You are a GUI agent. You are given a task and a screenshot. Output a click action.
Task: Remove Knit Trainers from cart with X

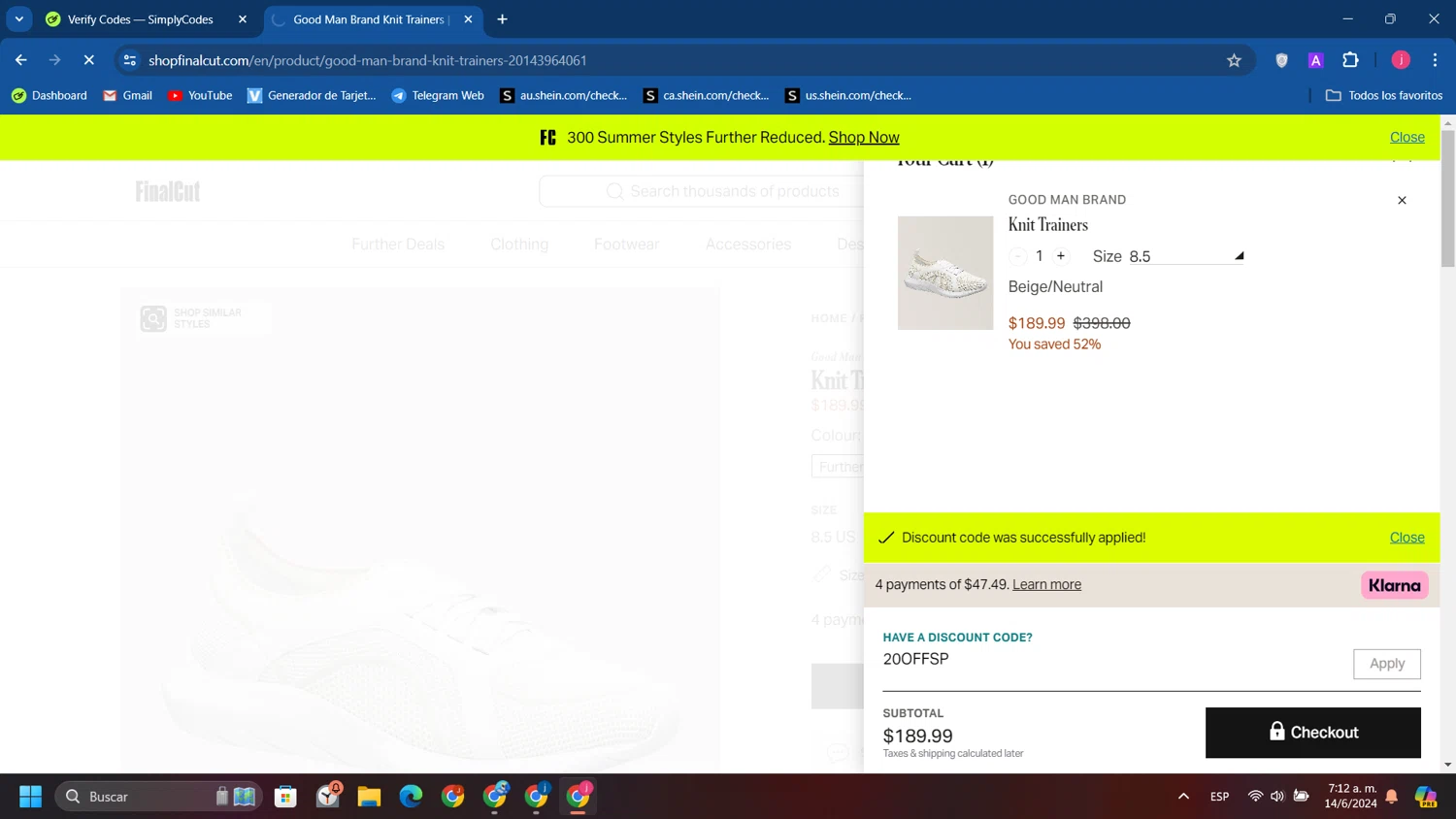click(x=1402, y=200)
